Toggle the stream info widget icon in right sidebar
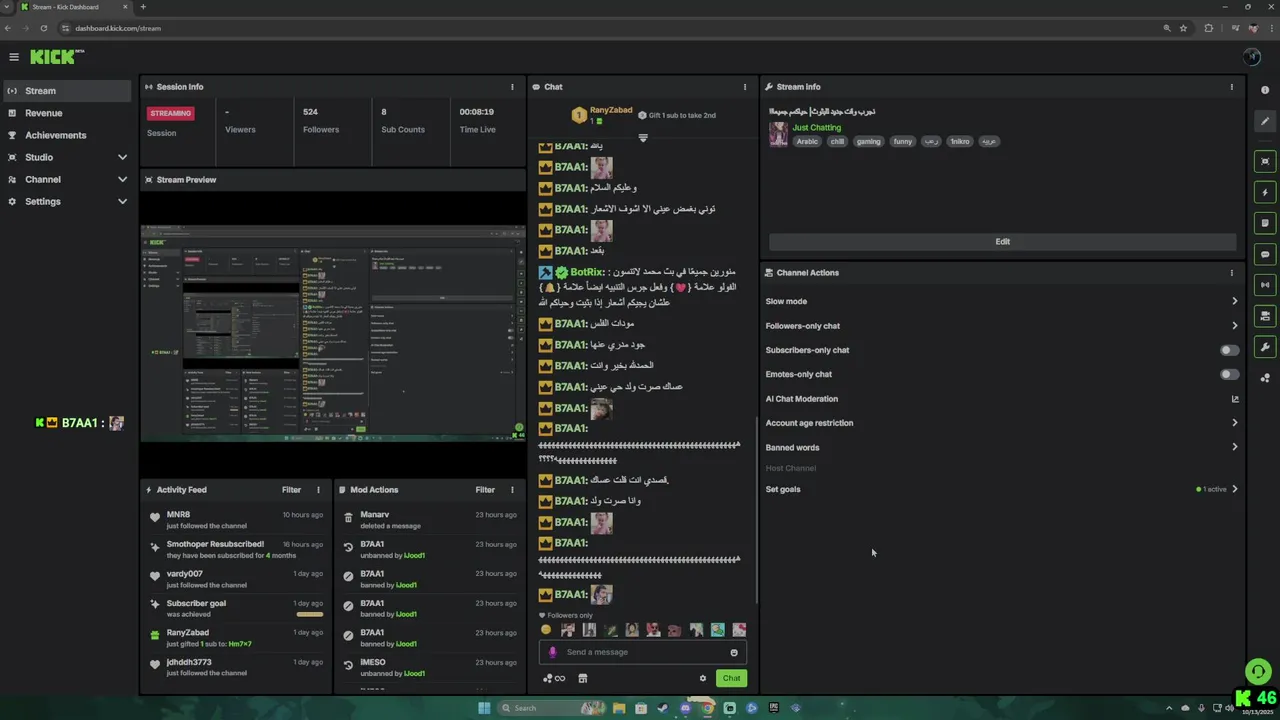This screenshot has height=720, width=1280. (x=1265, y=316)
